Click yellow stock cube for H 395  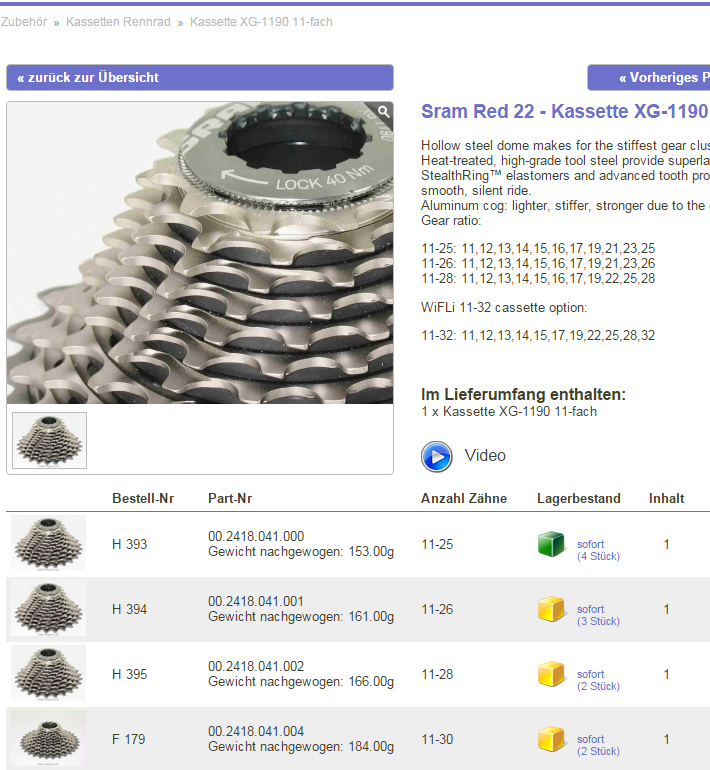point(552,674)
